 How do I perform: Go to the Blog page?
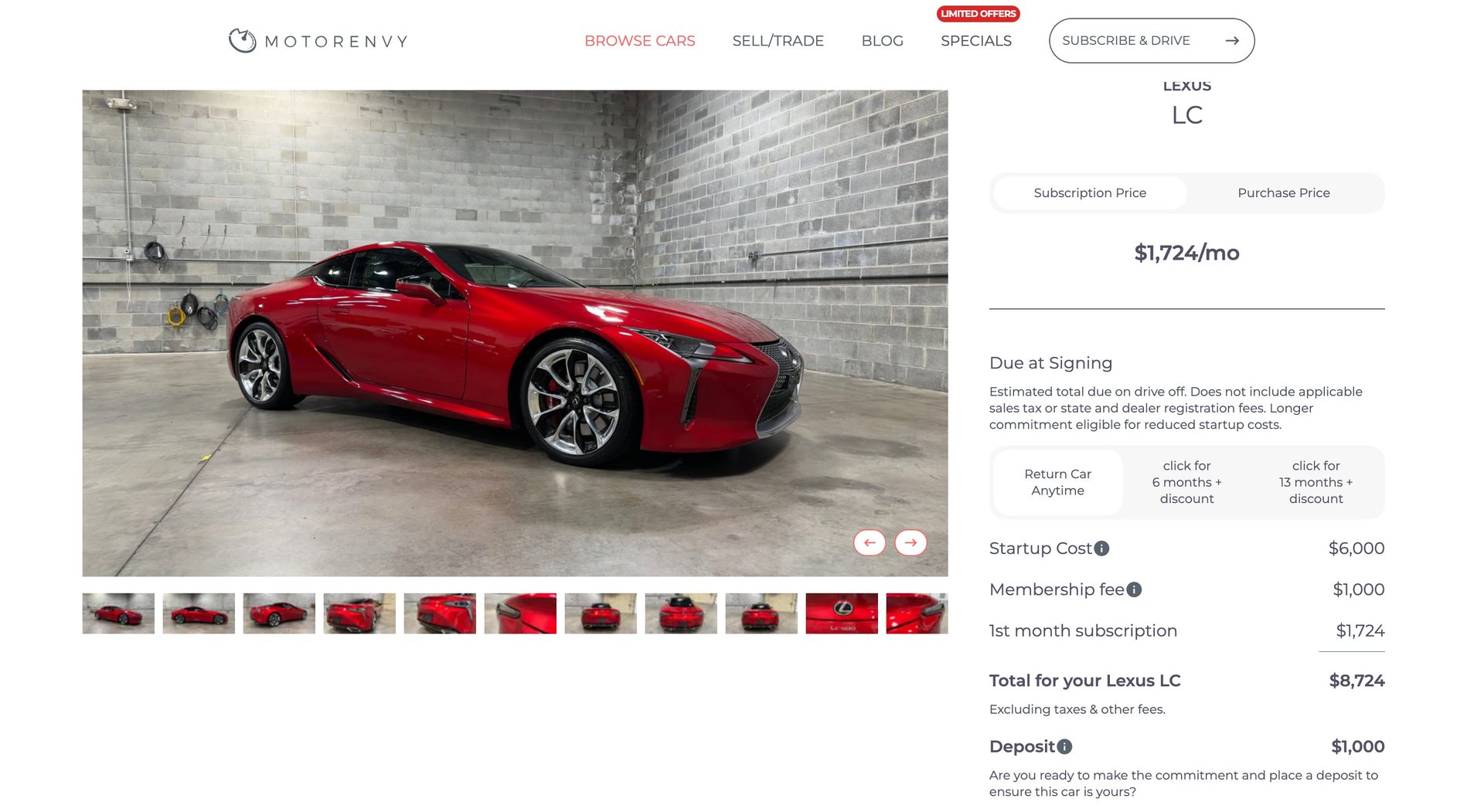(882, 41)
